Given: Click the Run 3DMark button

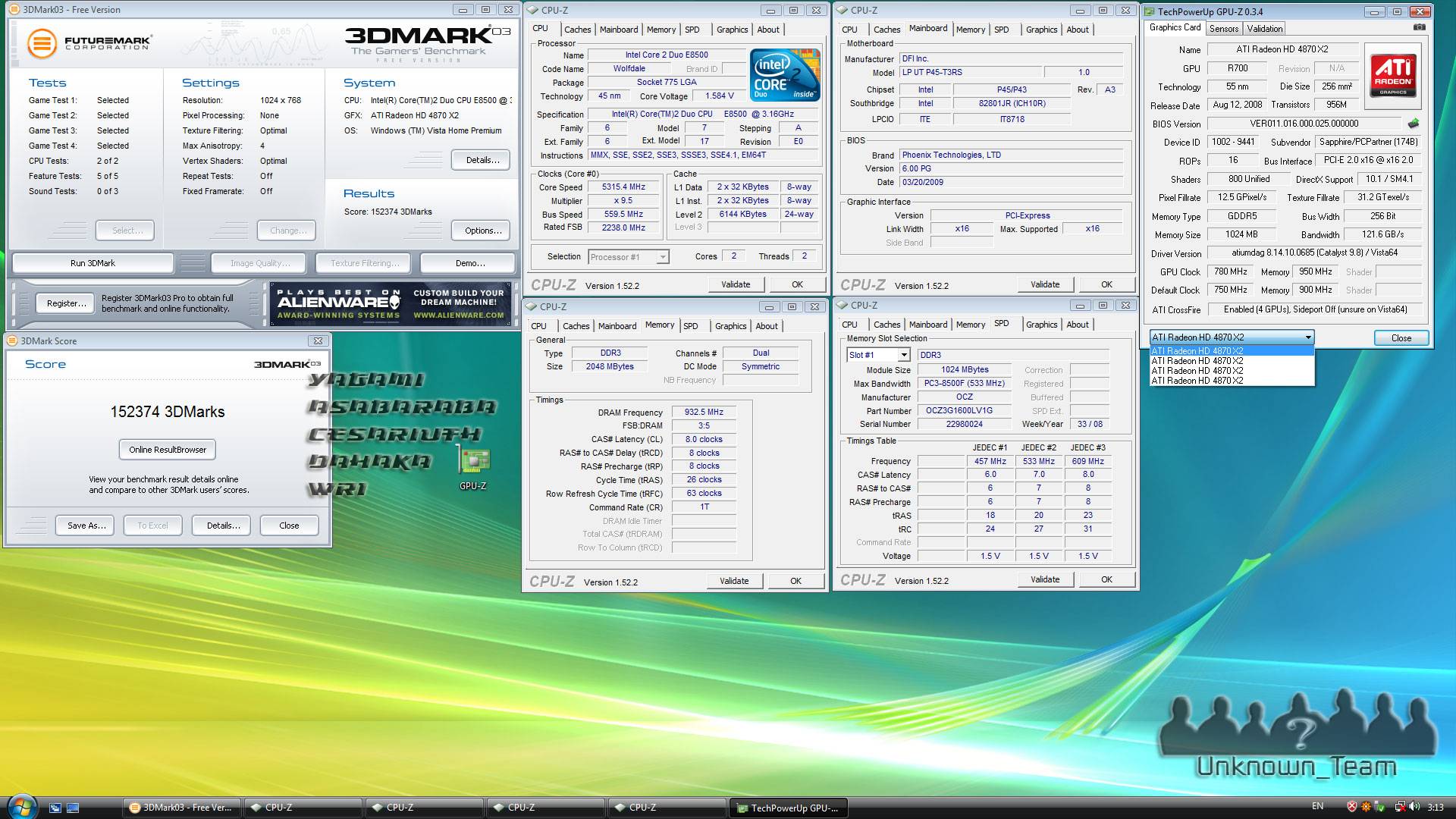Looking at the screenshot, I should [93, 263].
